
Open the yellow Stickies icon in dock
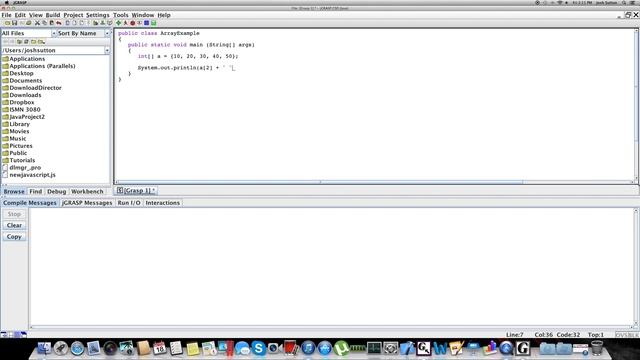(193, 348)
